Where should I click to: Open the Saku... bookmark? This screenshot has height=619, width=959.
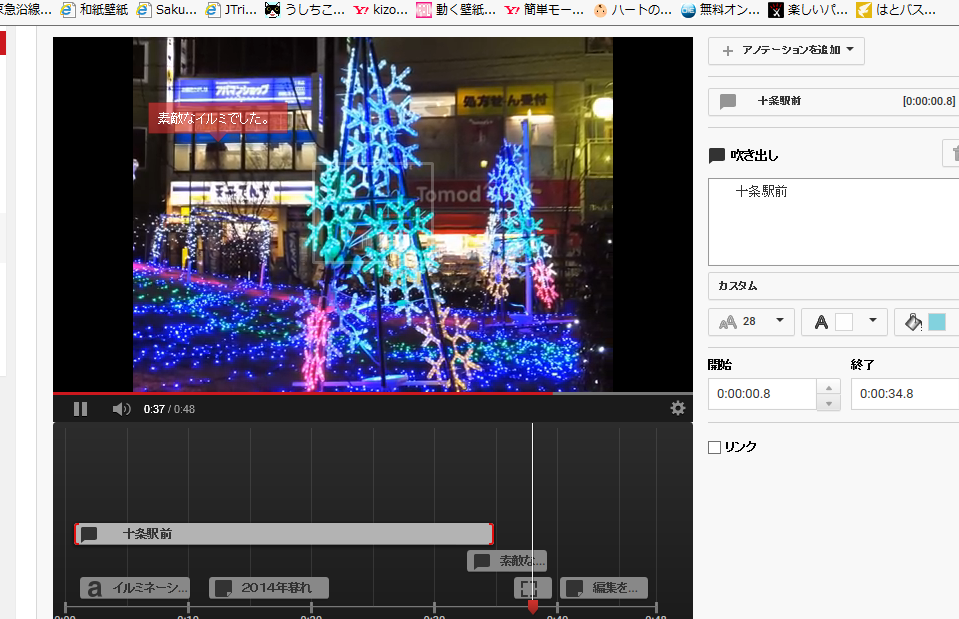pos(166,10)
